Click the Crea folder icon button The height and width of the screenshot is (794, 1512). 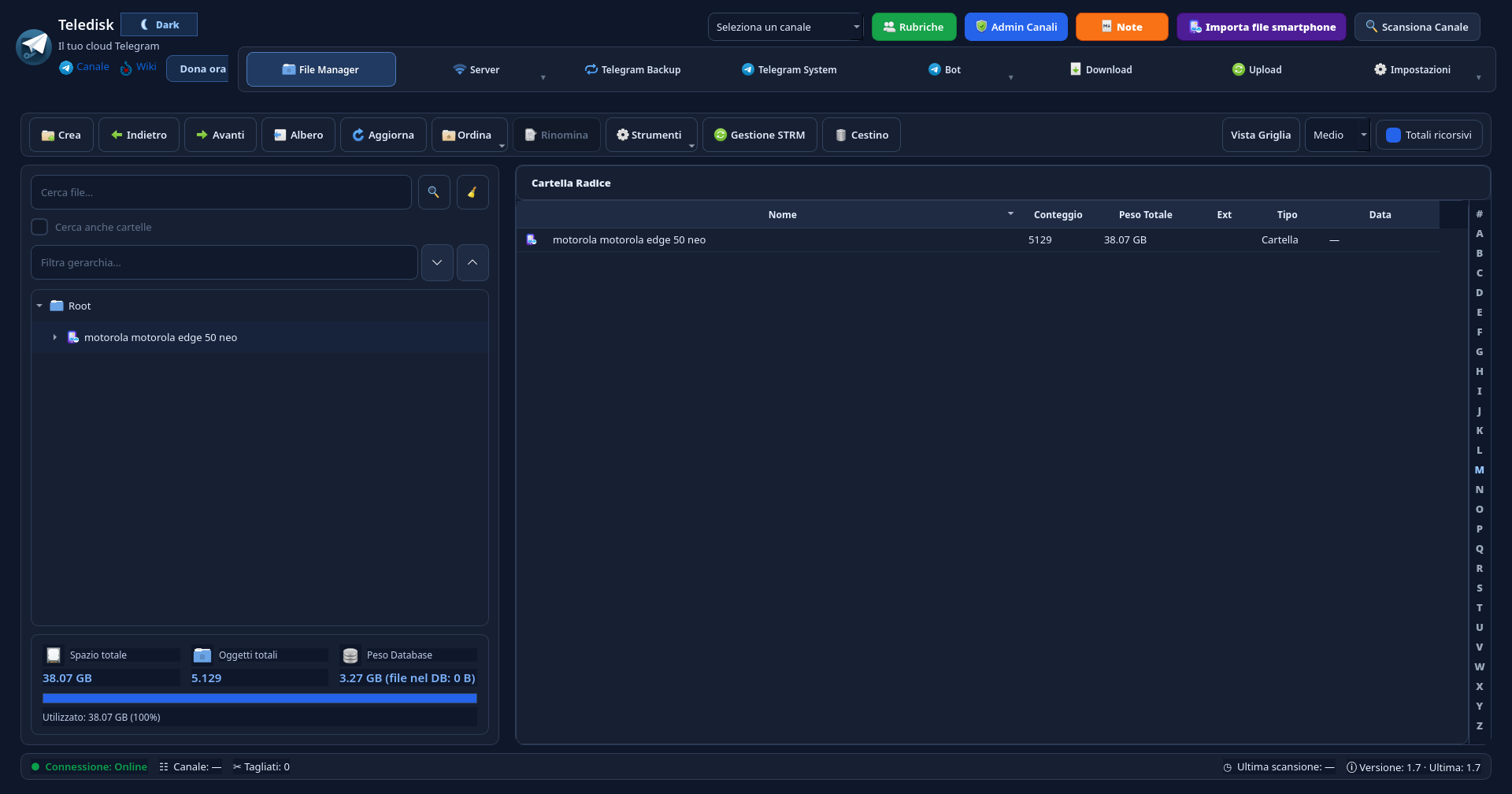[x=61, y=135]
